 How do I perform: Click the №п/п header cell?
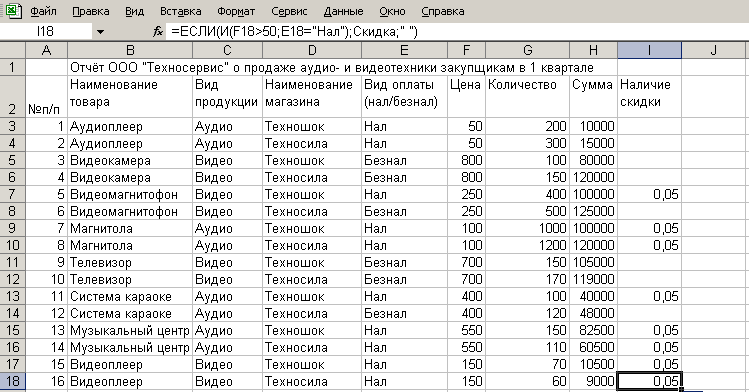[46, 96]
